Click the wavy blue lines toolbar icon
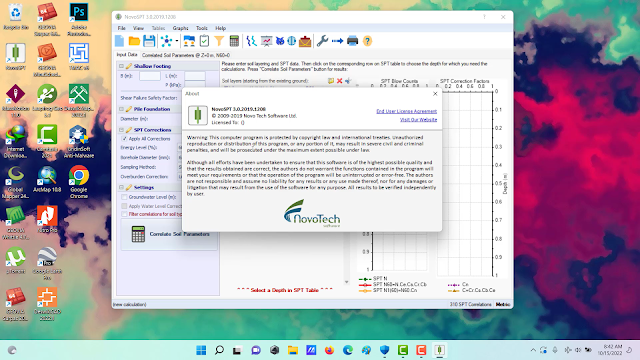The width and height of the screenshot is (640, 360). tap(251, 41)
